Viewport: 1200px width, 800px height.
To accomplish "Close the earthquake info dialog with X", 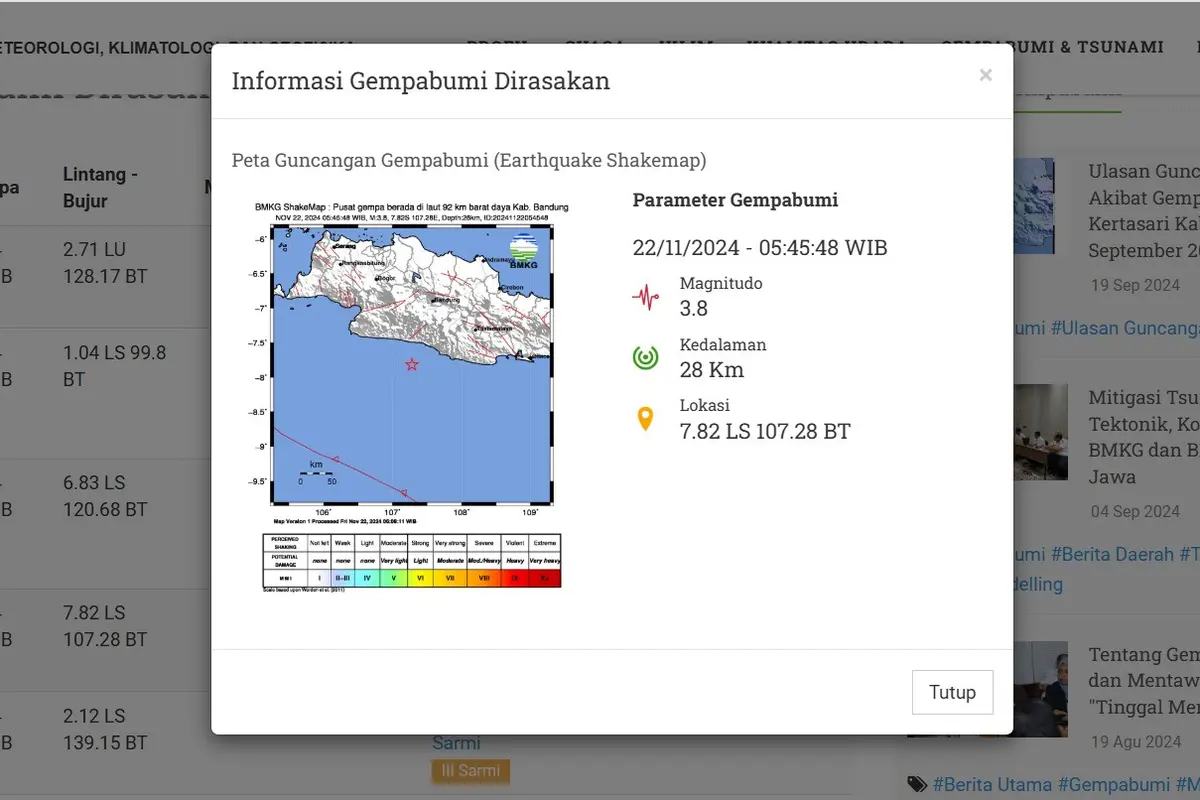I will coord(985,75).
